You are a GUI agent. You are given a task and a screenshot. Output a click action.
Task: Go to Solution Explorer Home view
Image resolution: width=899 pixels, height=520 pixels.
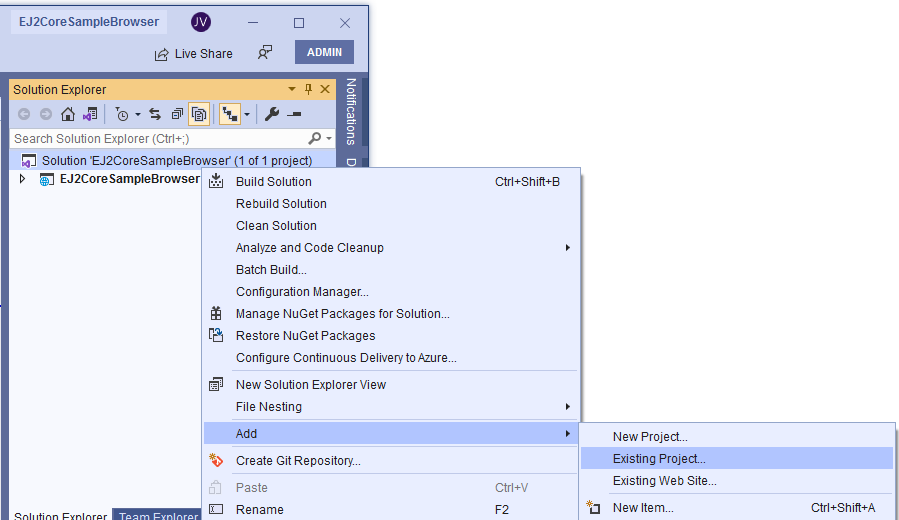click(x=68, y=114)
